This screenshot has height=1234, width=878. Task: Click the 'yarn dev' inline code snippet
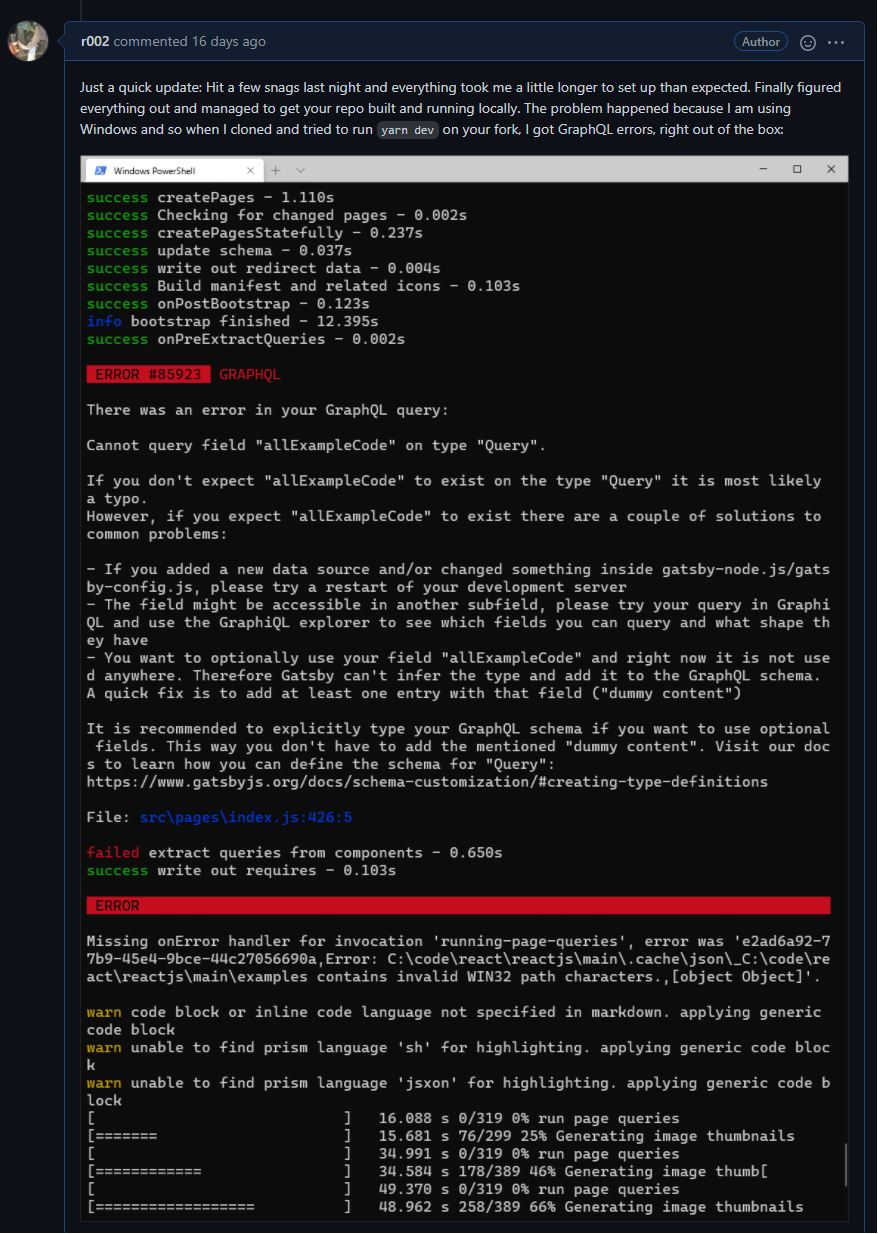tap(408, 130)
